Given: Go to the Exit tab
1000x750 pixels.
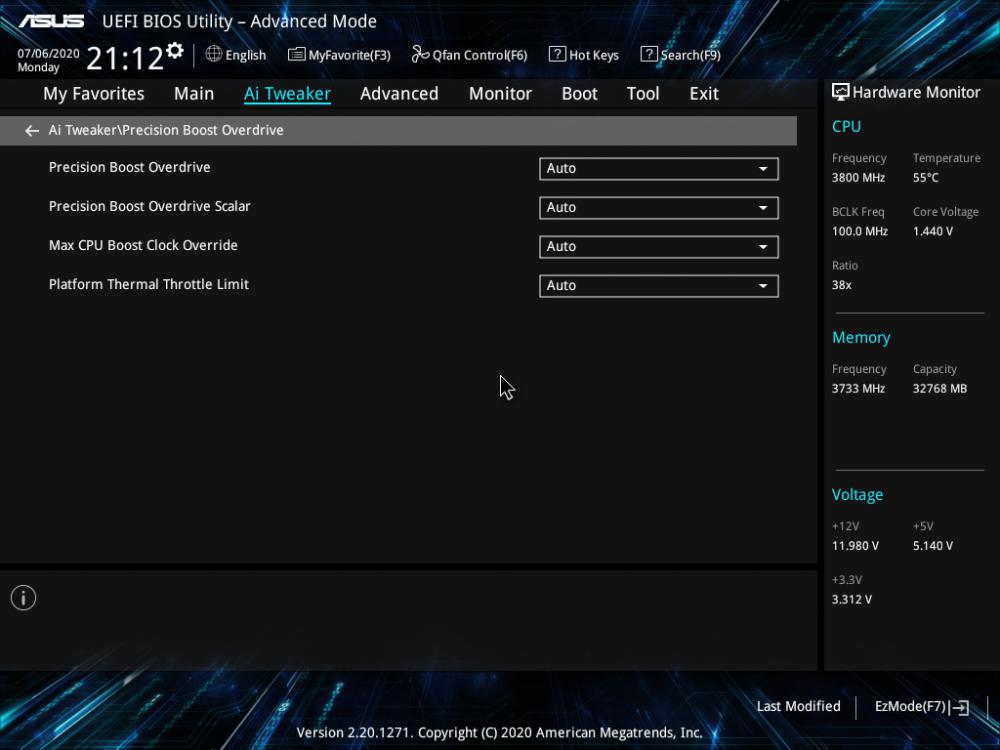Looking at the screenshot, I should pyautogui.click(x=704, y=94).
